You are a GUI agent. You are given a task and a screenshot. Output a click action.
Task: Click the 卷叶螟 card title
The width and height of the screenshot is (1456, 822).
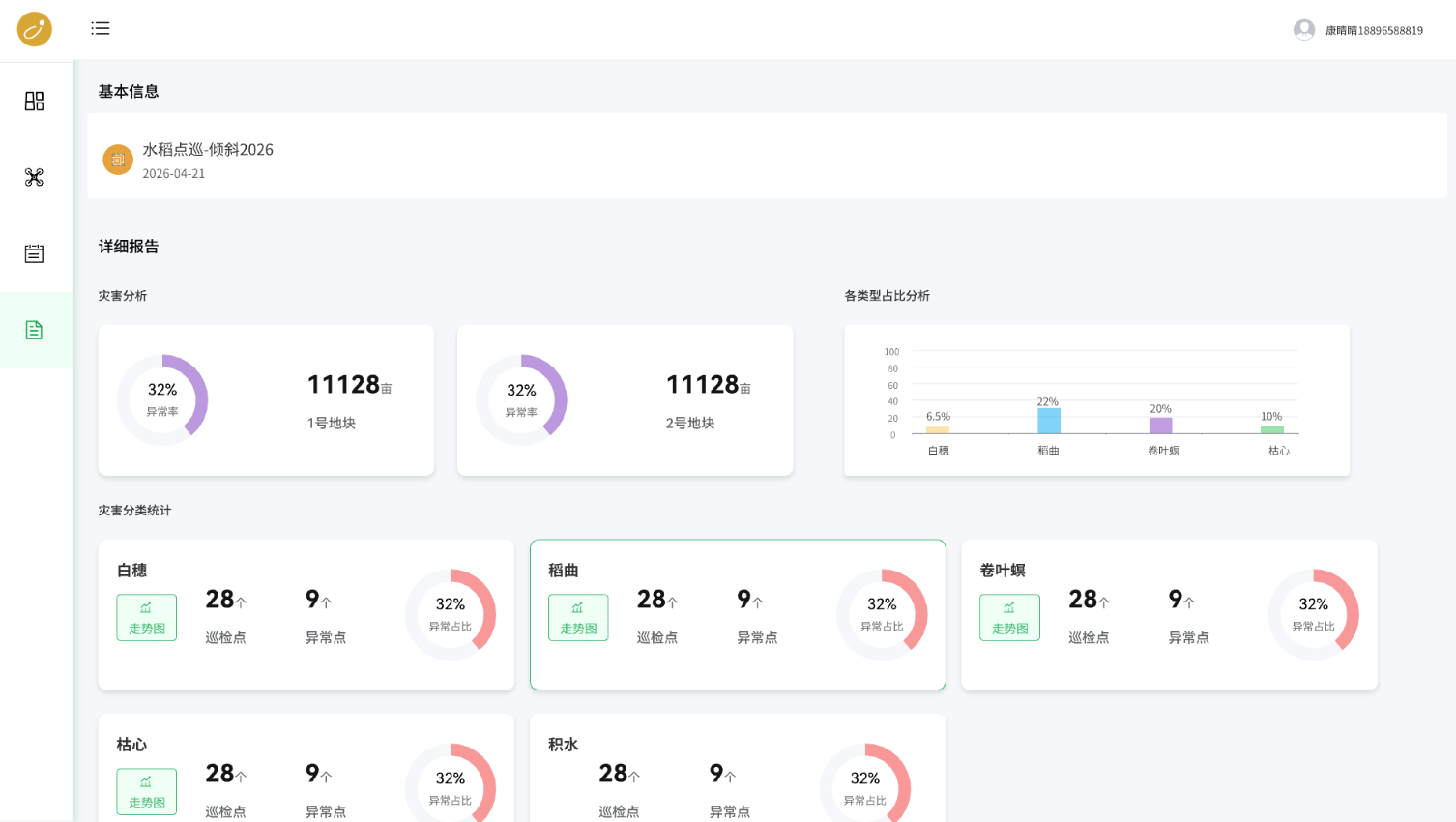click(1003, 571)
